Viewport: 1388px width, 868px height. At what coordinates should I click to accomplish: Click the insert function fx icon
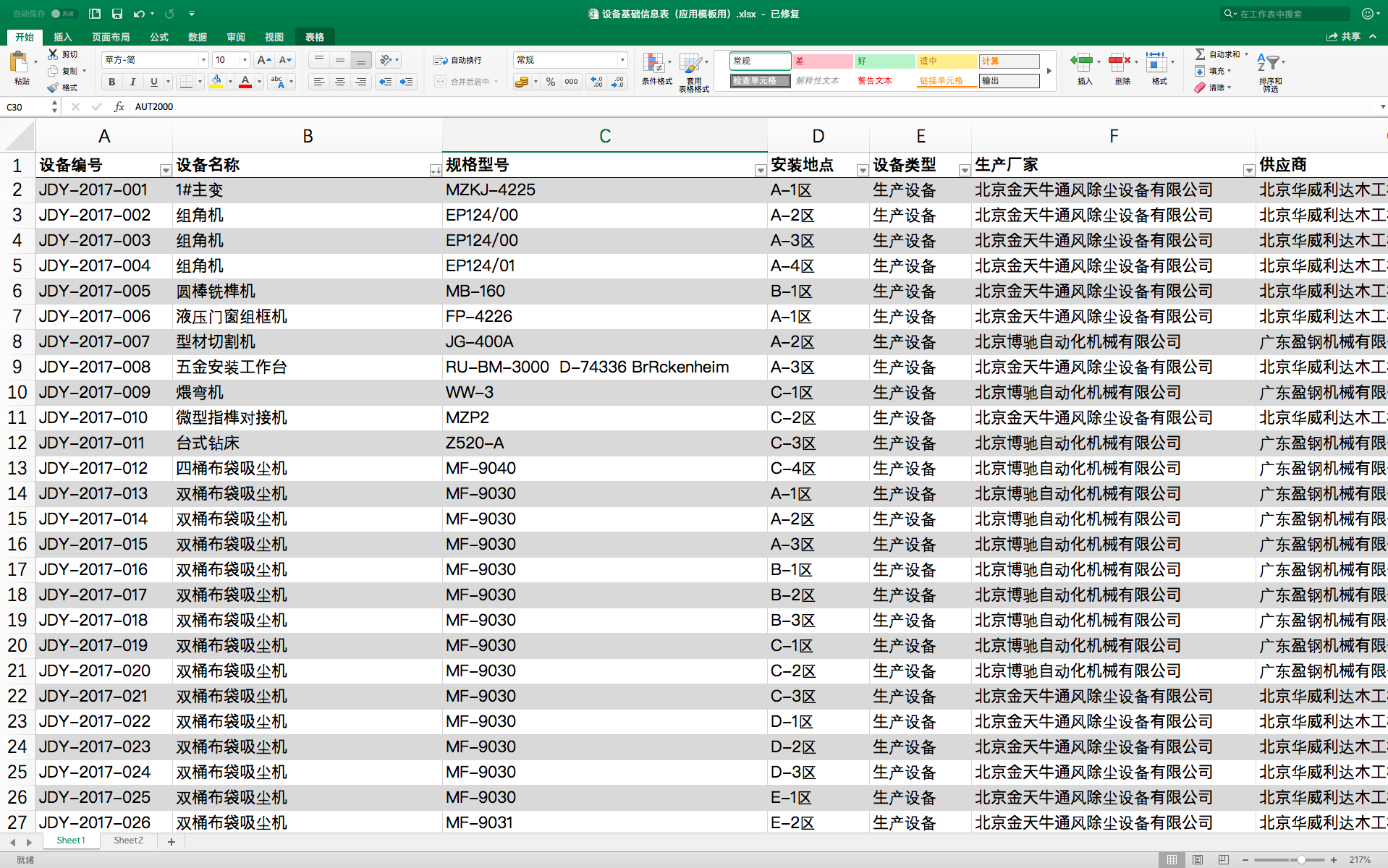pos(119,106)
